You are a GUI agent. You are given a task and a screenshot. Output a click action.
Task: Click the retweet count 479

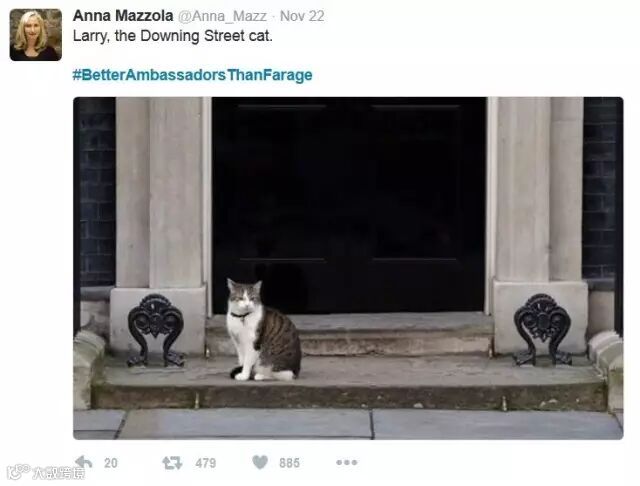(x=205, y=463)
